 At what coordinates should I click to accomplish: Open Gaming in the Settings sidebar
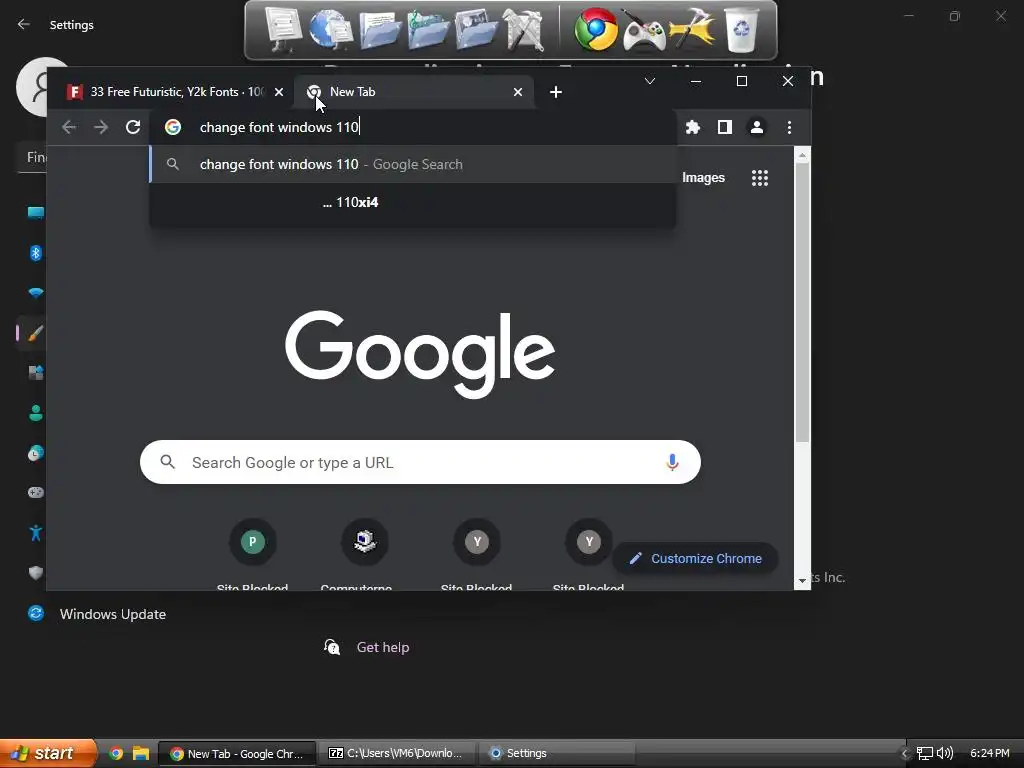35,492
